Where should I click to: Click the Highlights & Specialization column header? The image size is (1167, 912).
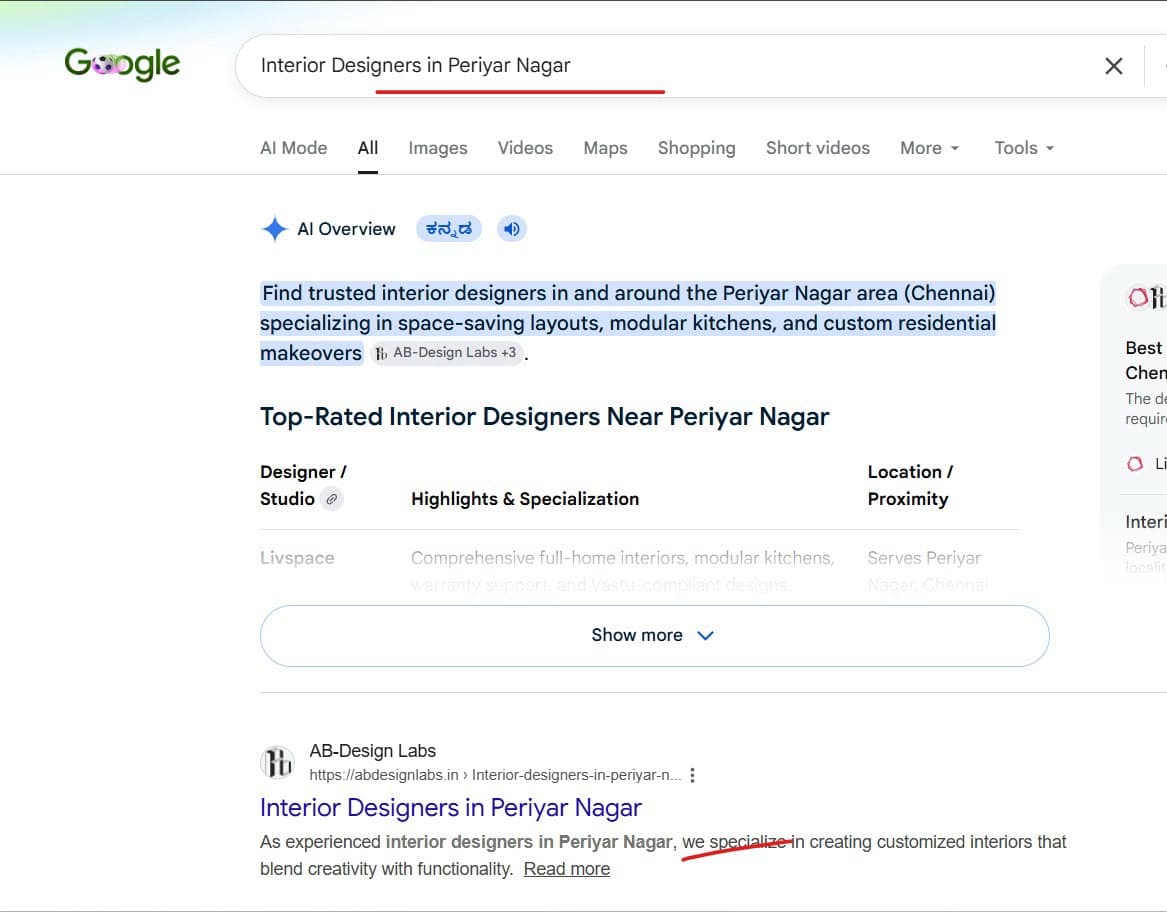pos(525,499)
